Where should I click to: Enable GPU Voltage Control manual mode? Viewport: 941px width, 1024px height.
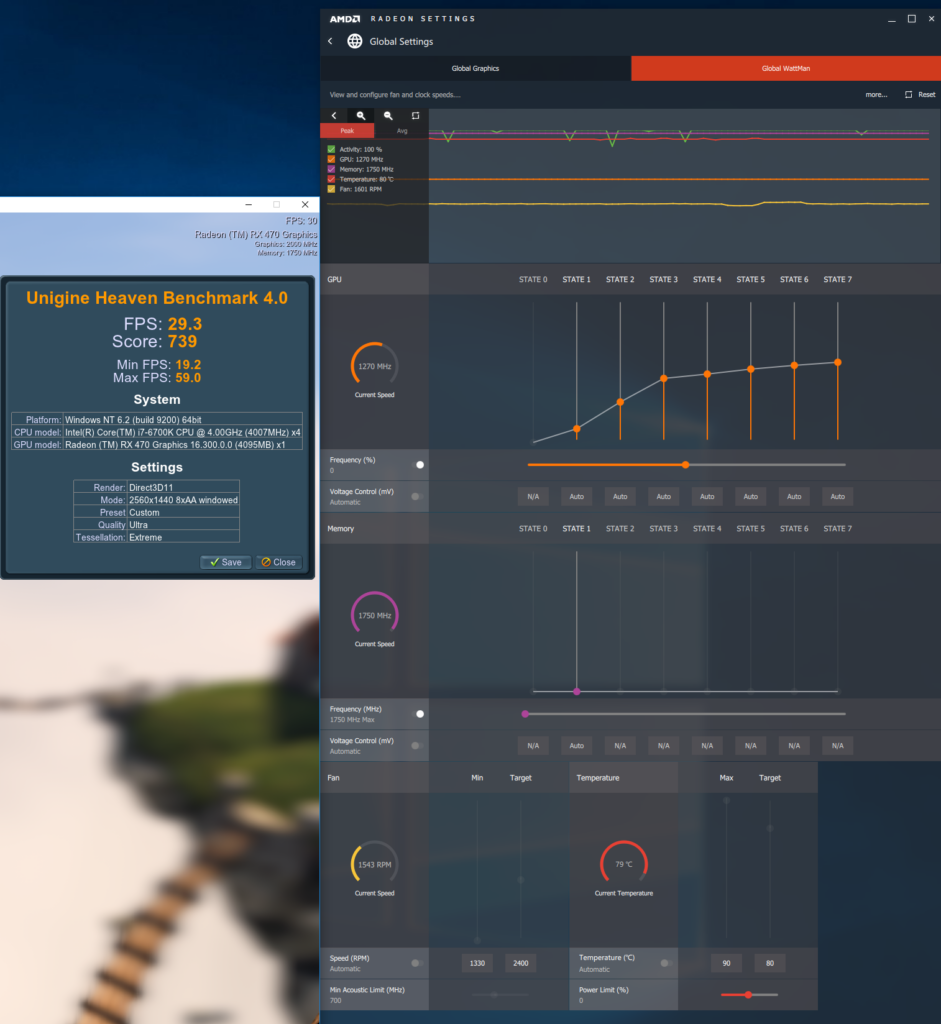click(417, 496)
